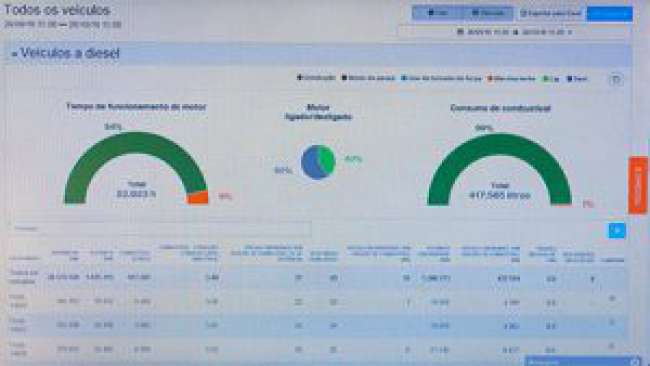Image resolution: width=650 pixels, height=366 pixels.
Task: Select the second view tab with icon in header
Action: [488, 13]
